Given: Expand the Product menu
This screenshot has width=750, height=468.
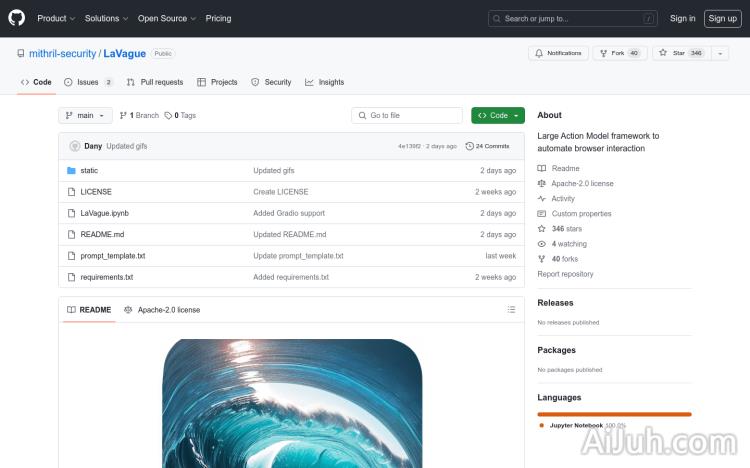Looking at the screenshot, I should click(x=55, y=18).
